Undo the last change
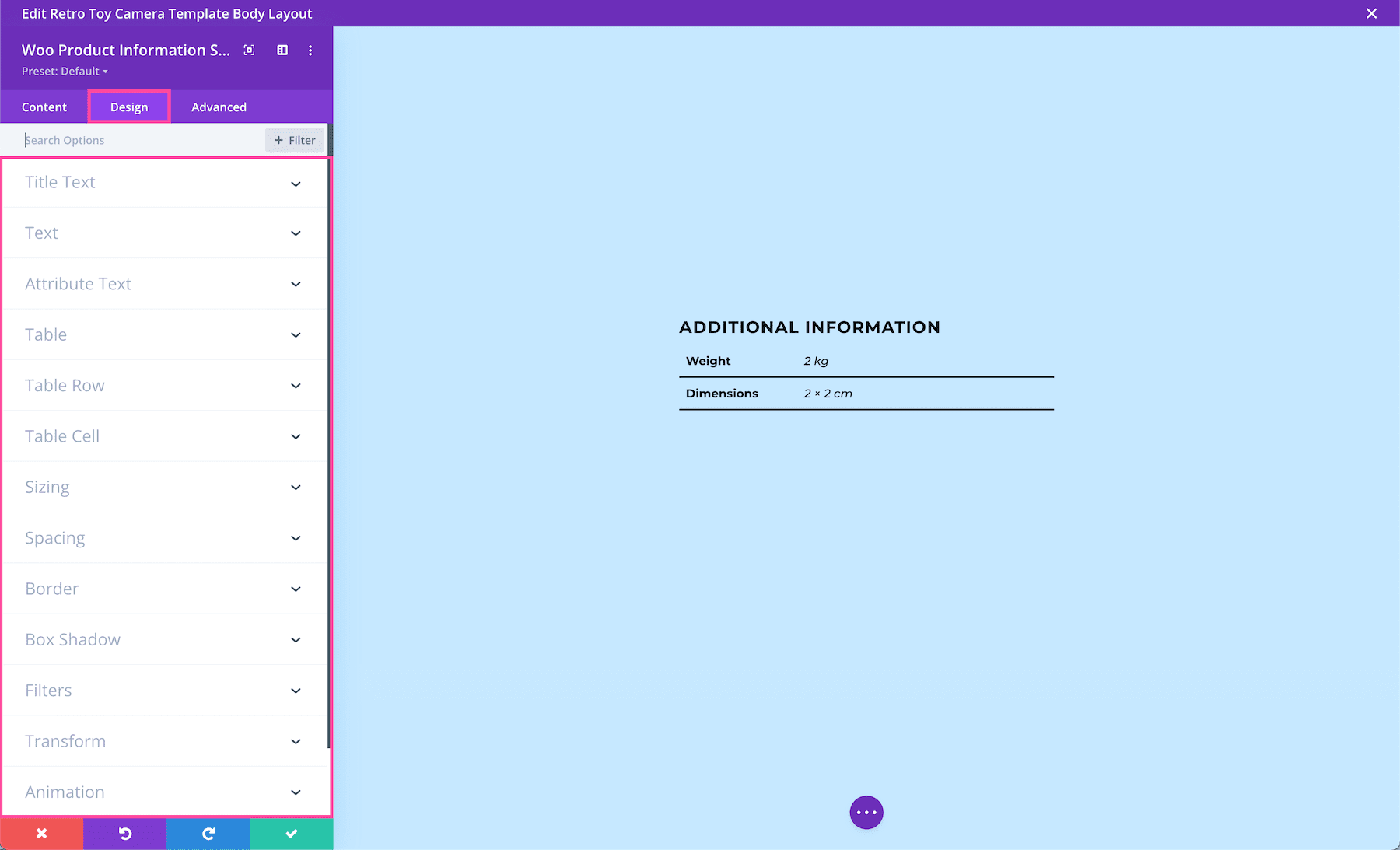Viewport: 1400px width, 850px height. (x=124, y=833)
